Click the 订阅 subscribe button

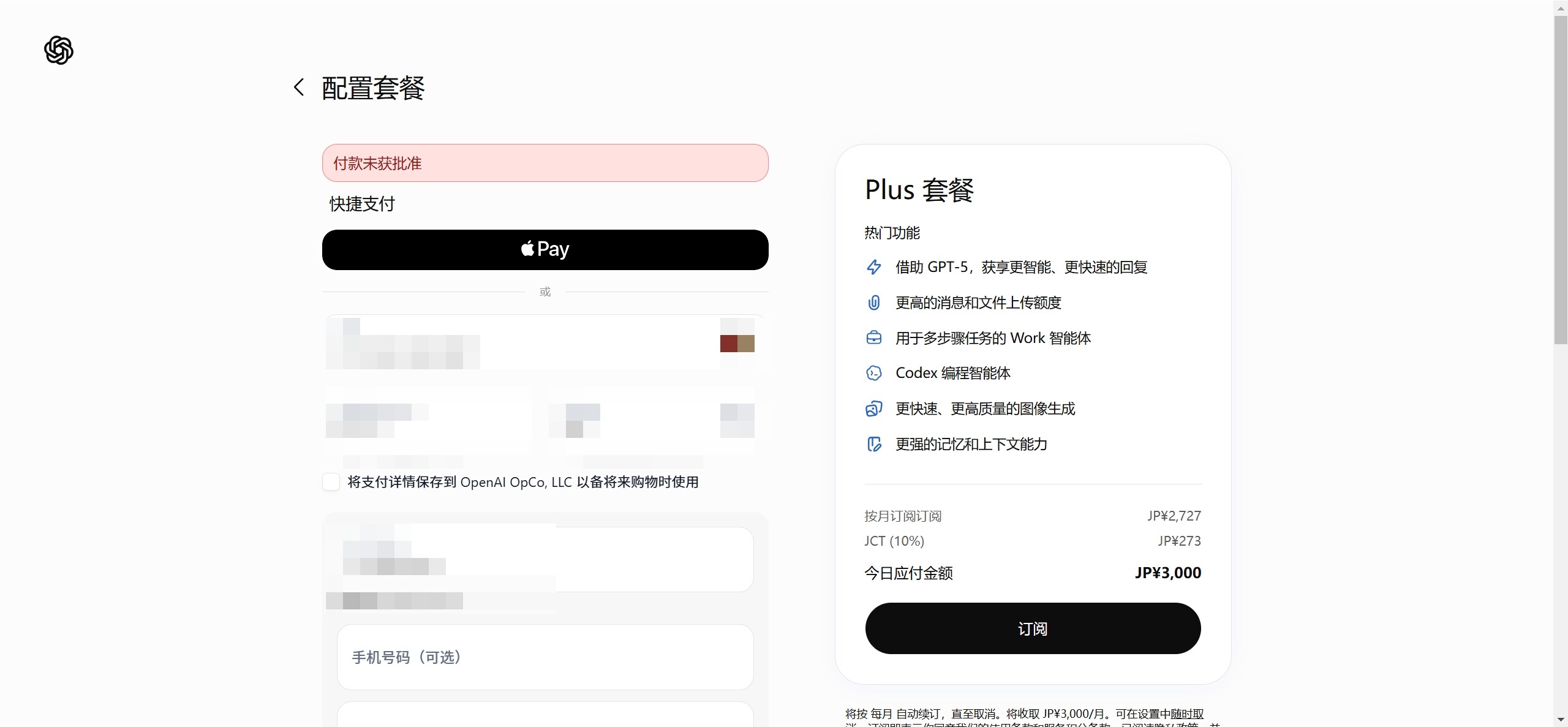pos(1033,628)
